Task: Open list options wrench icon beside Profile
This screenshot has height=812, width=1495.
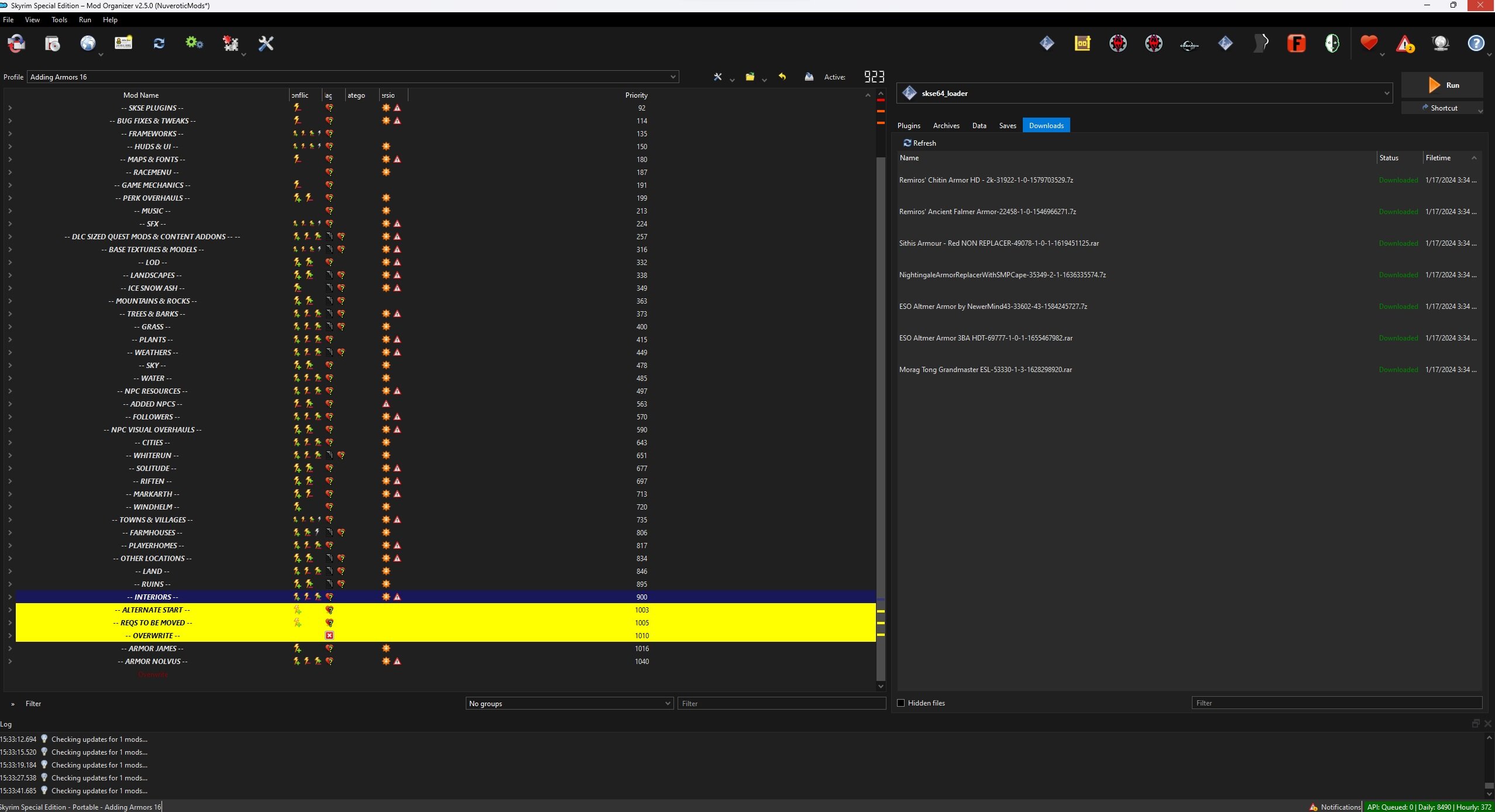Action: (x=718, y=77)
